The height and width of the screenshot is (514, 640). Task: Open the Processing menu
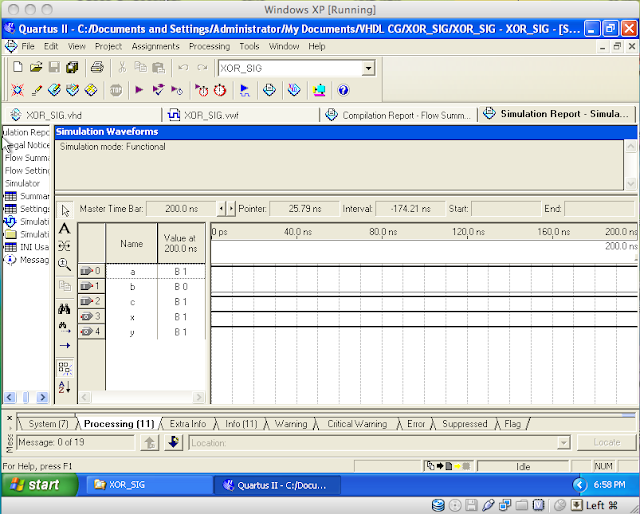(209, 46)
